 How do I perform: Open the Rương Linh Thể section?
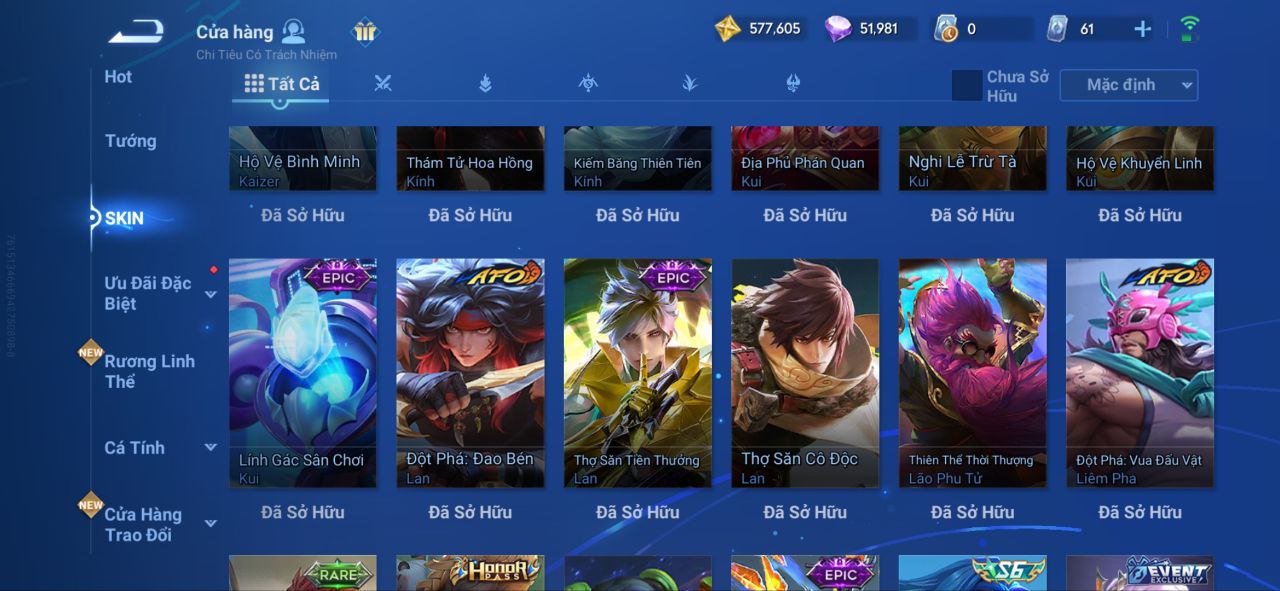[x=149, y=371]
